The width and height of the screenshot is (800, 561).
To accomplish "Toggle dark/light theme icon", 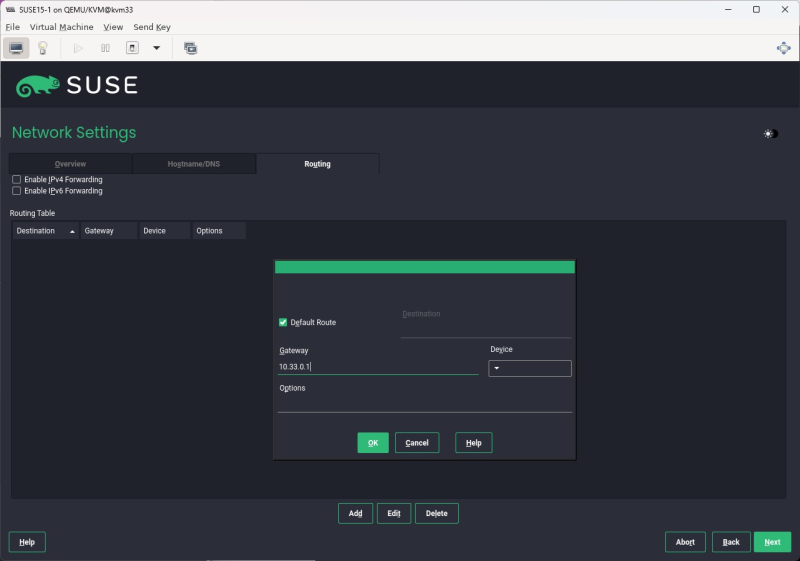I will (x=770, y=134).
